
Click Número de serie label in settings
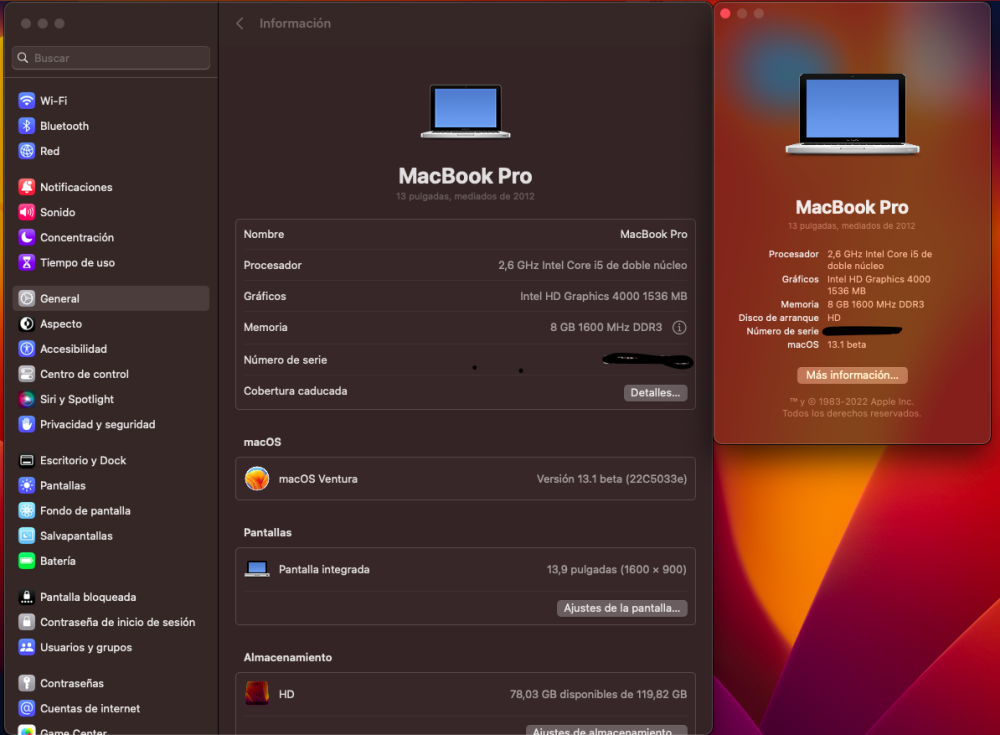(x=285, y=360)
